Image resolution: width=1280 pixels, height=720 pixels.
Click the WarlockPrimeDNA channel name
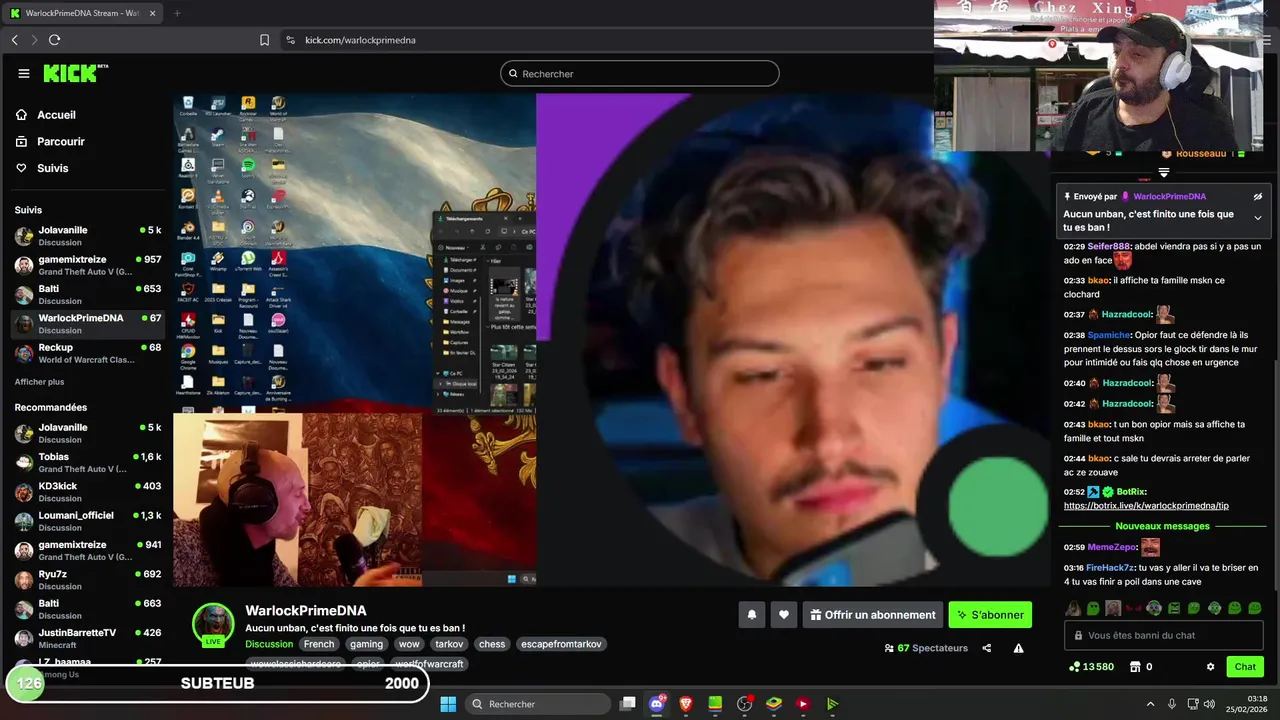(x=306, y=610)
